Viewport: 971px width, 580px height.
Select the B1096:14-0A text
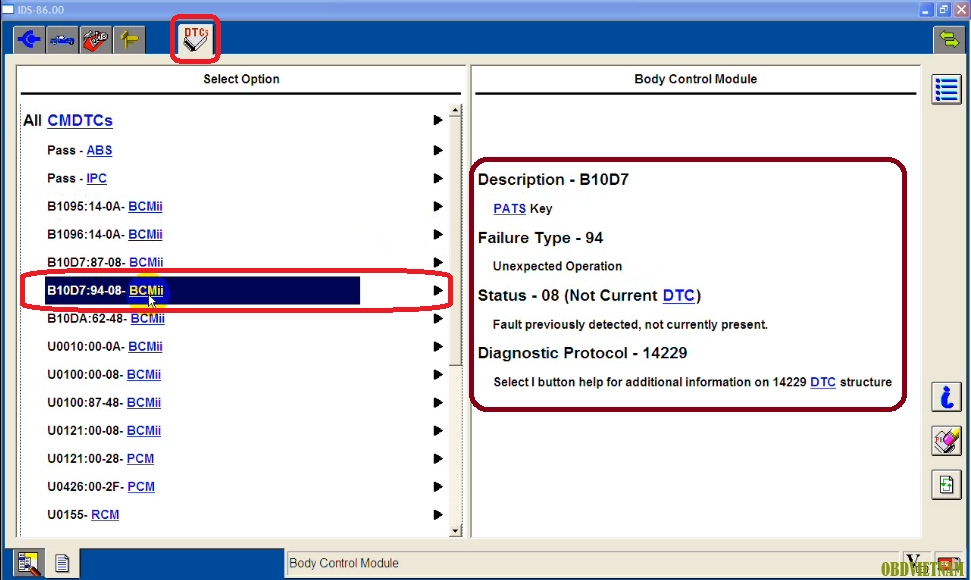pos(84,235)
